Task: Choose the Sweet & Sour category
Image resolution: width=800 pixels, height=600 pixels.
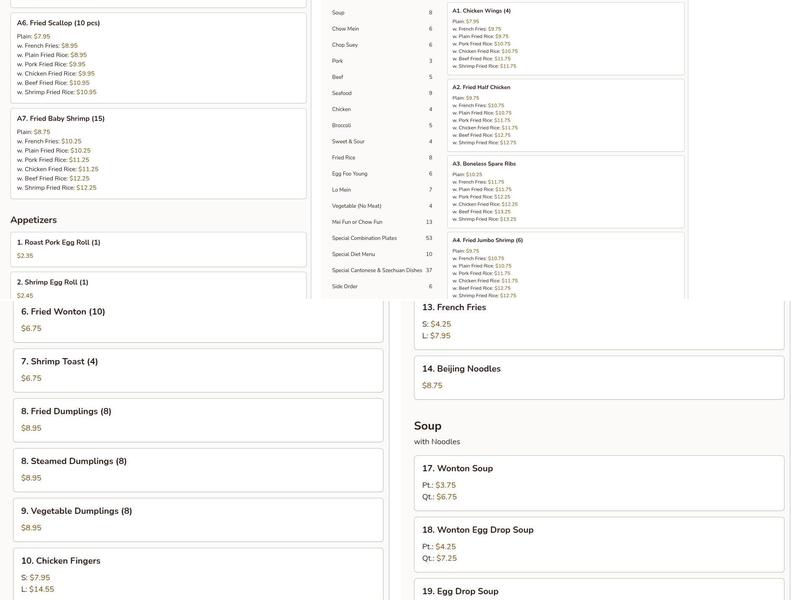Action: (x=348, y=142)
